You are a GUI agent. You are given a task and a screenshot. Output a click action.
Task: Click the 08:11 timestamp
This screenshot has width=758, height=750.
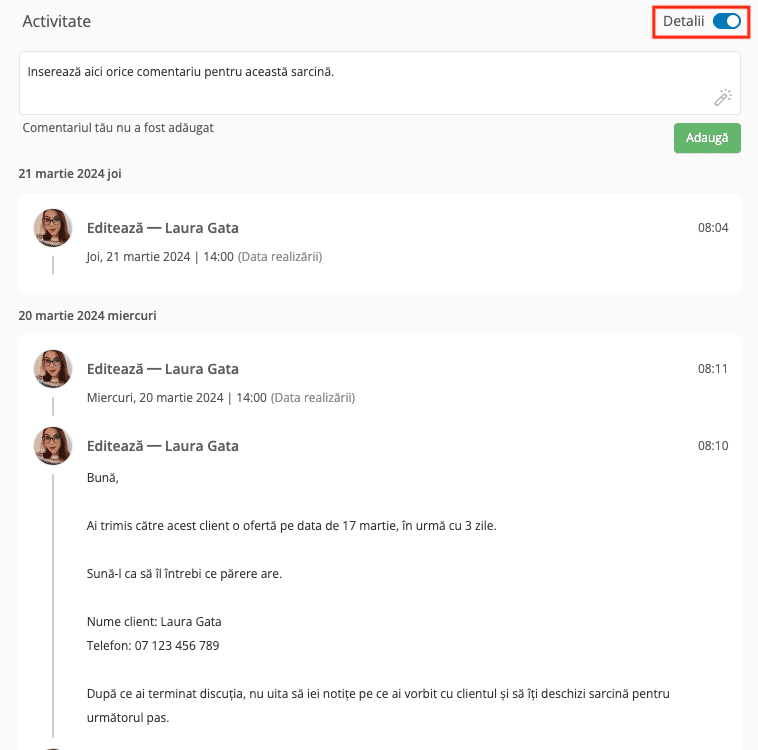tap(713, 369)
